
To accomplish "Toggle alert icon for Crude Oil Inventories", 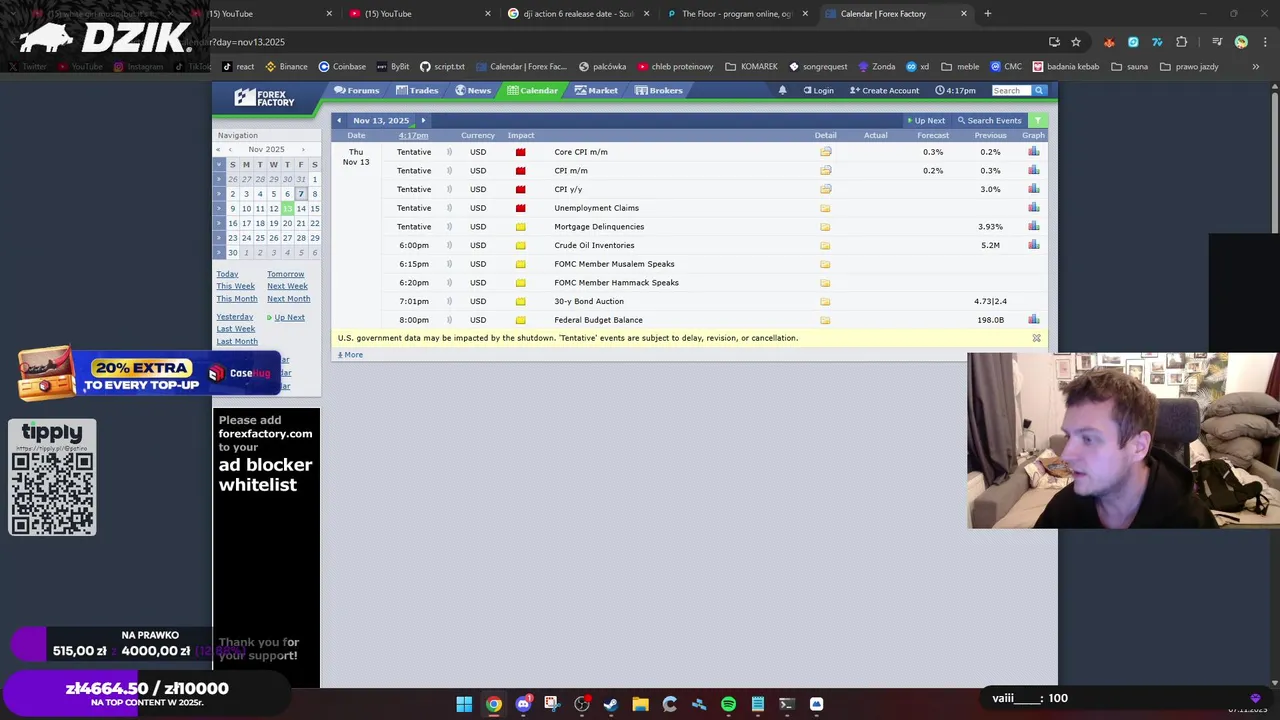I will pos(449,245).
